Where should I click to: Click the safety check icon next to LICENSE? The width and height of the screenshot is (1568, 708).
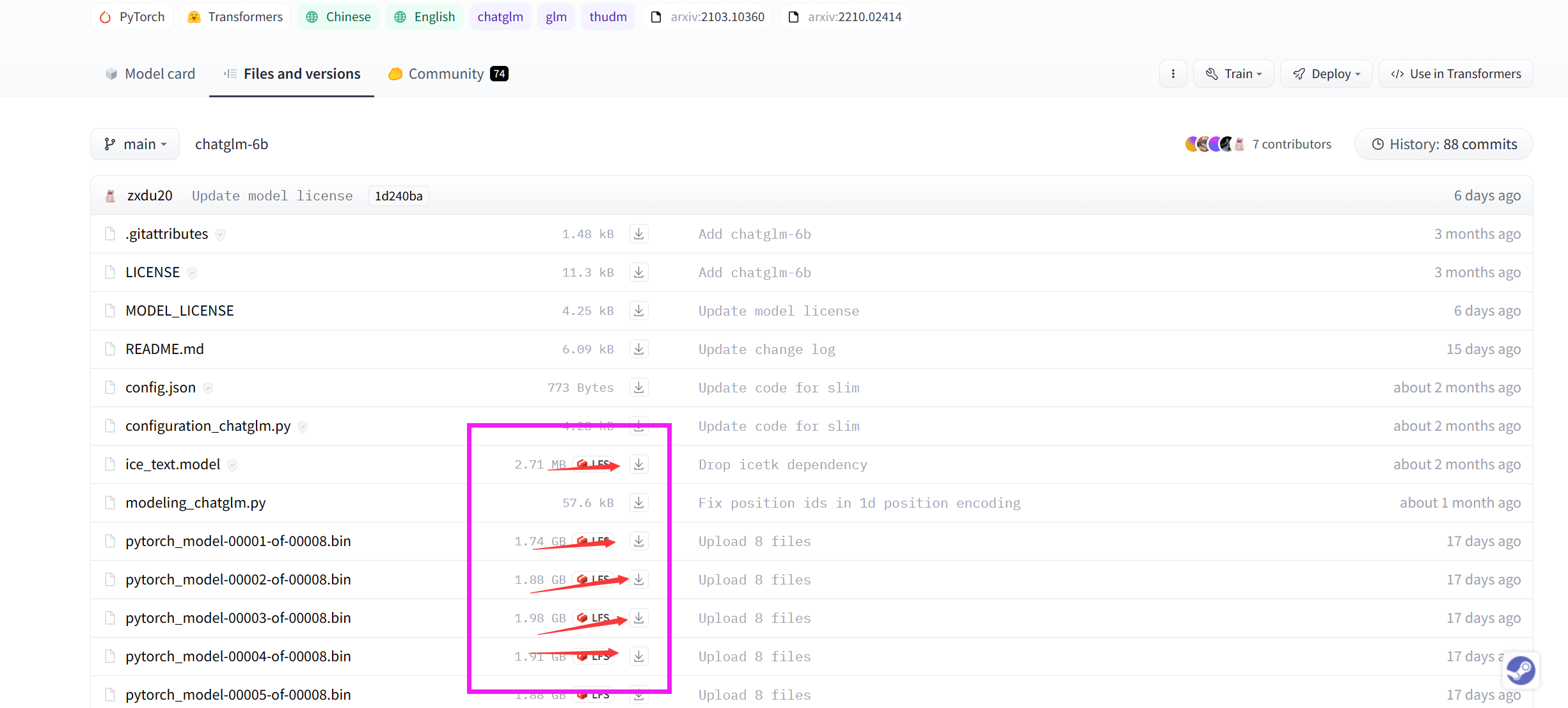(x=192, y=273)
